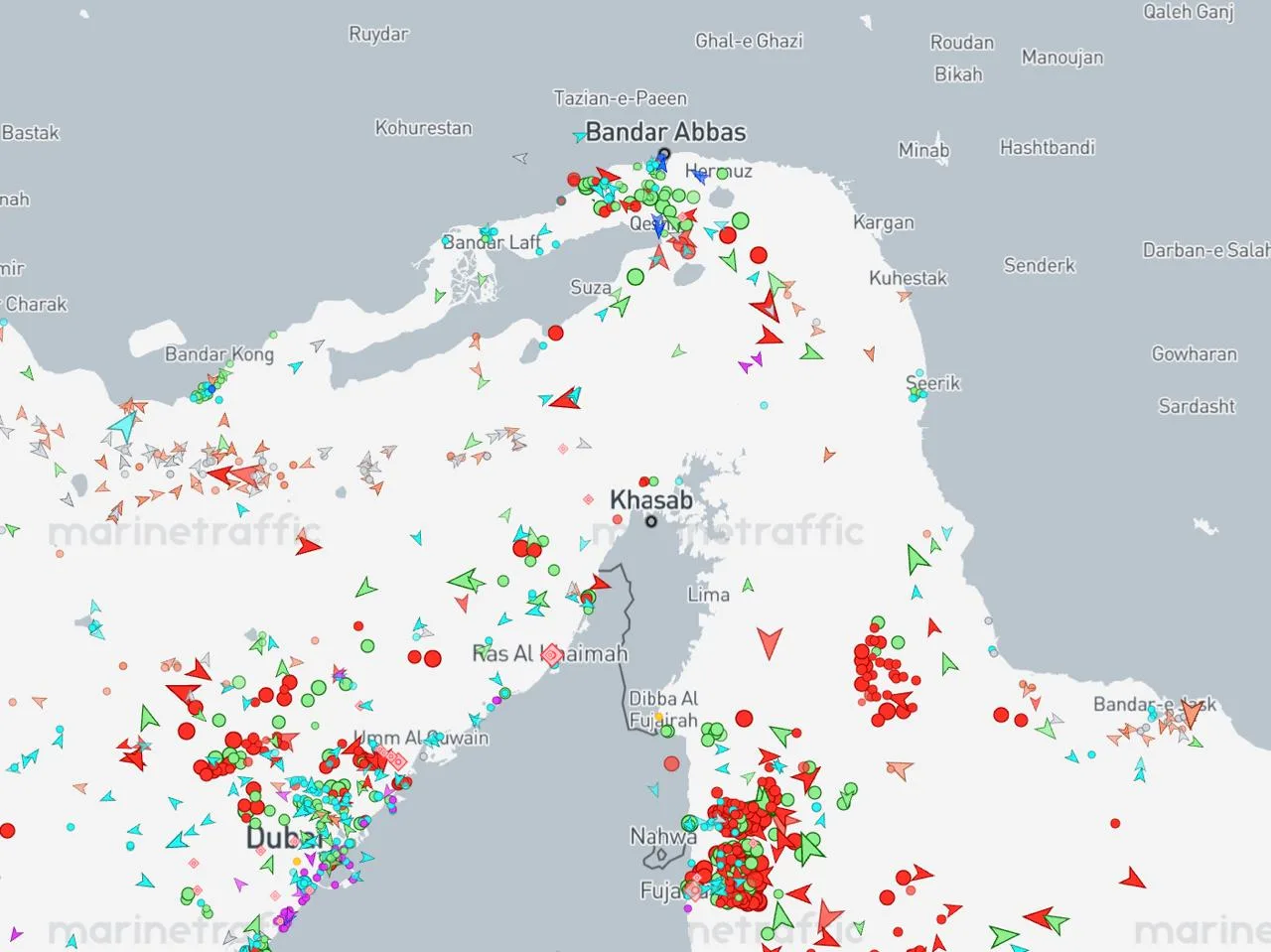Select the Ras Al Khaimah label
Image resolution: width=1271 pixels, height=952 pixels.
click(550, 653)
